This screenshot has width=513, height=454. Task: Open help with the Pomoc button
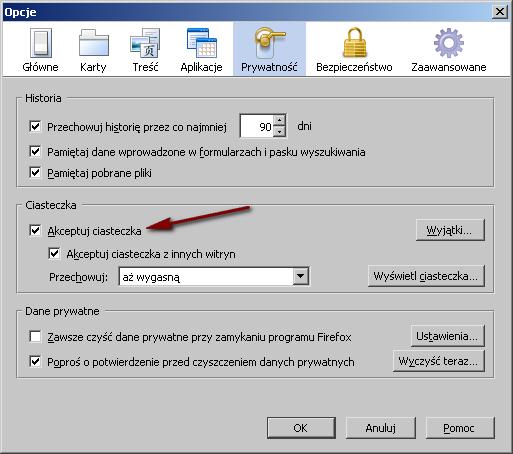(460, 428)
